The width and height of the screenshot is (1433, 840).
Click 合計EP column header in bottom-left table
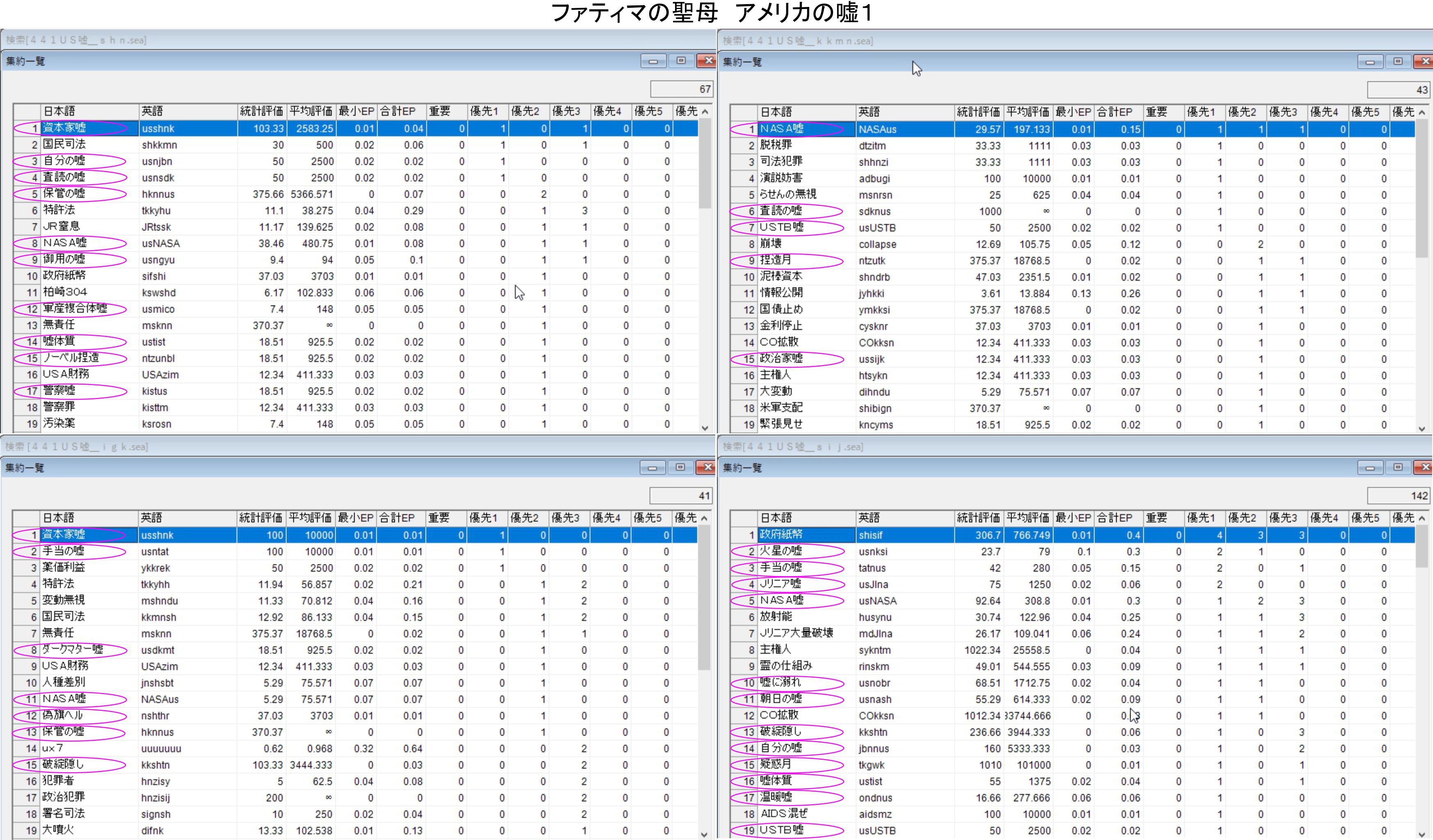click(398, 518)
